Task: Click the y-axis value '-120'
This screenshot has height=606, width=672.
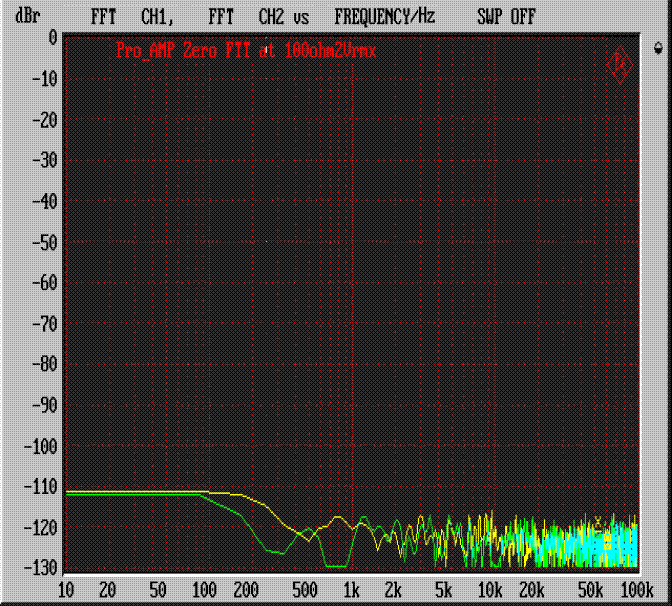Action: pos(41,528)
